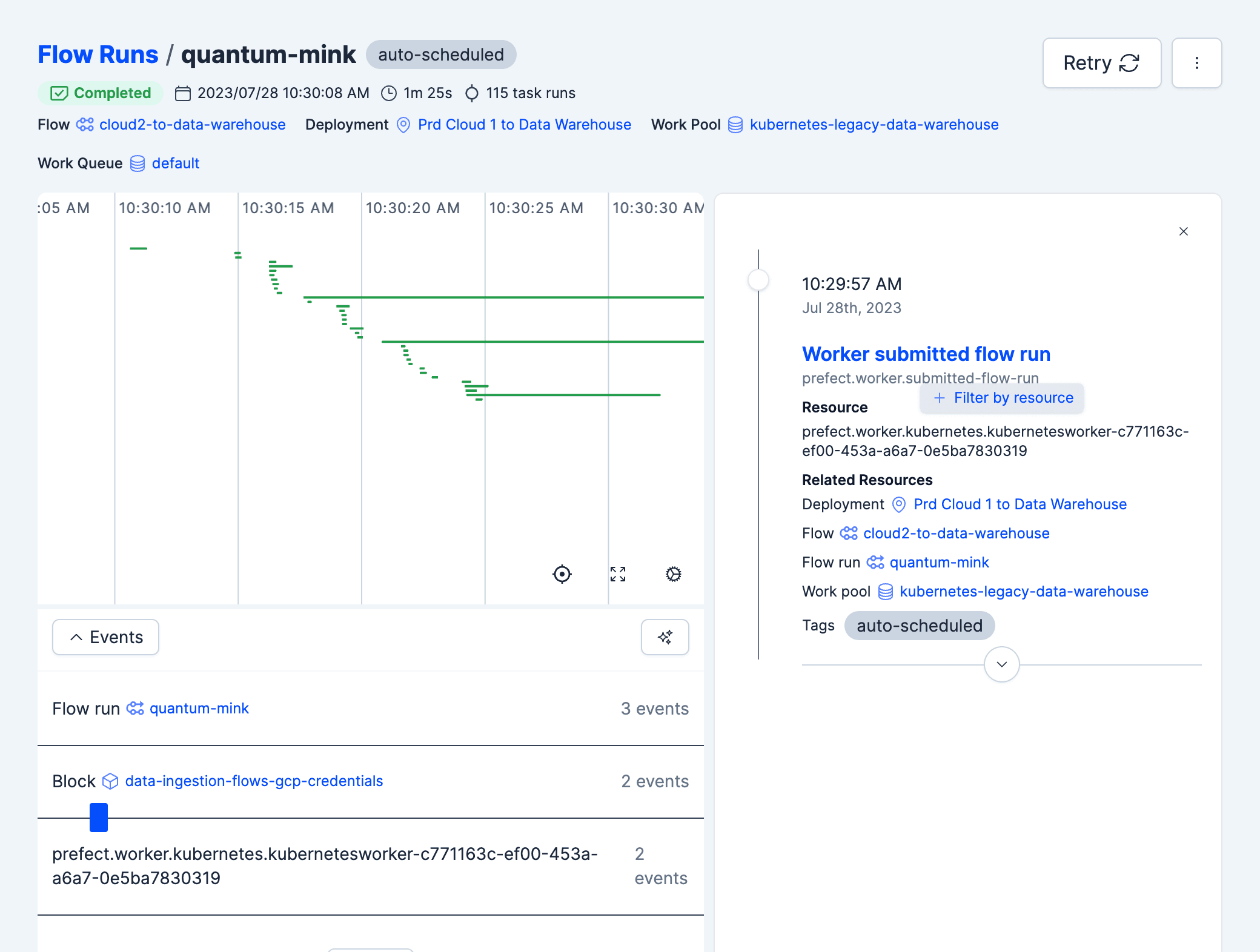Close the event details panel
The height and width of the screenshot is (952, 1260).
coord(1183,231)
